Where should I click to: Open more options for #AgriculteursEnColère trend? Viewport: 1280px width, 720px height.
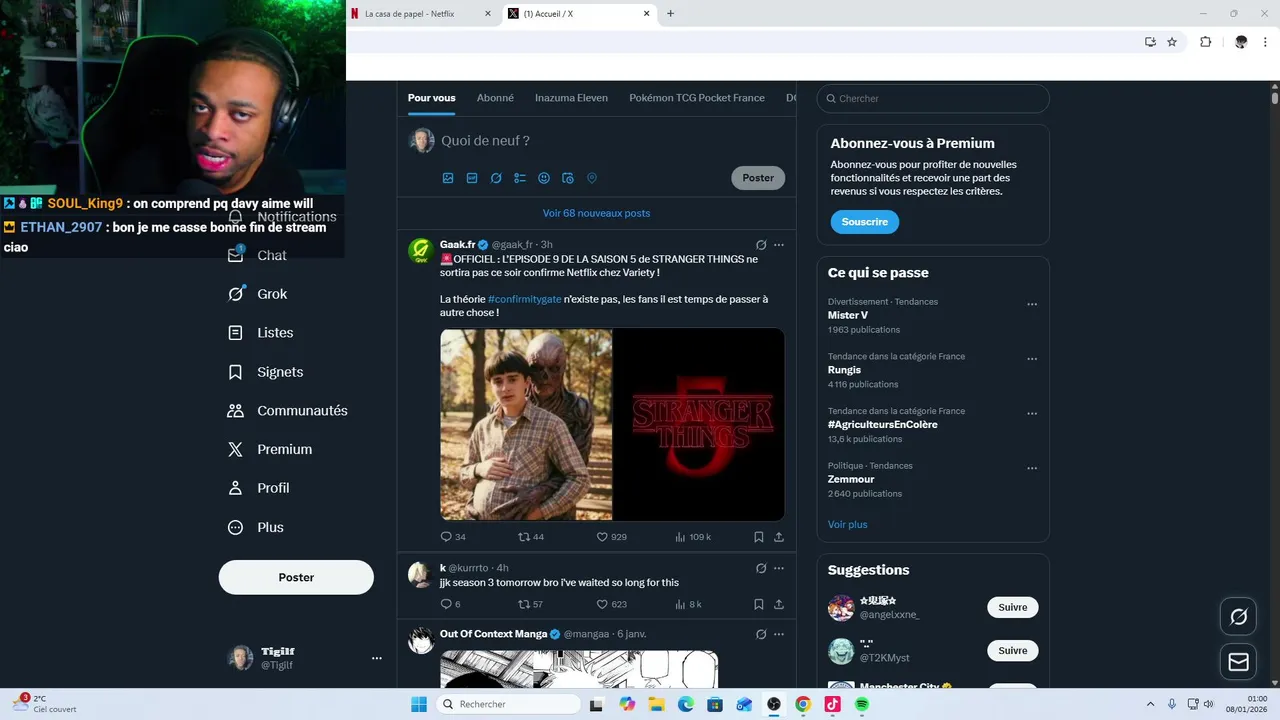1032,413
